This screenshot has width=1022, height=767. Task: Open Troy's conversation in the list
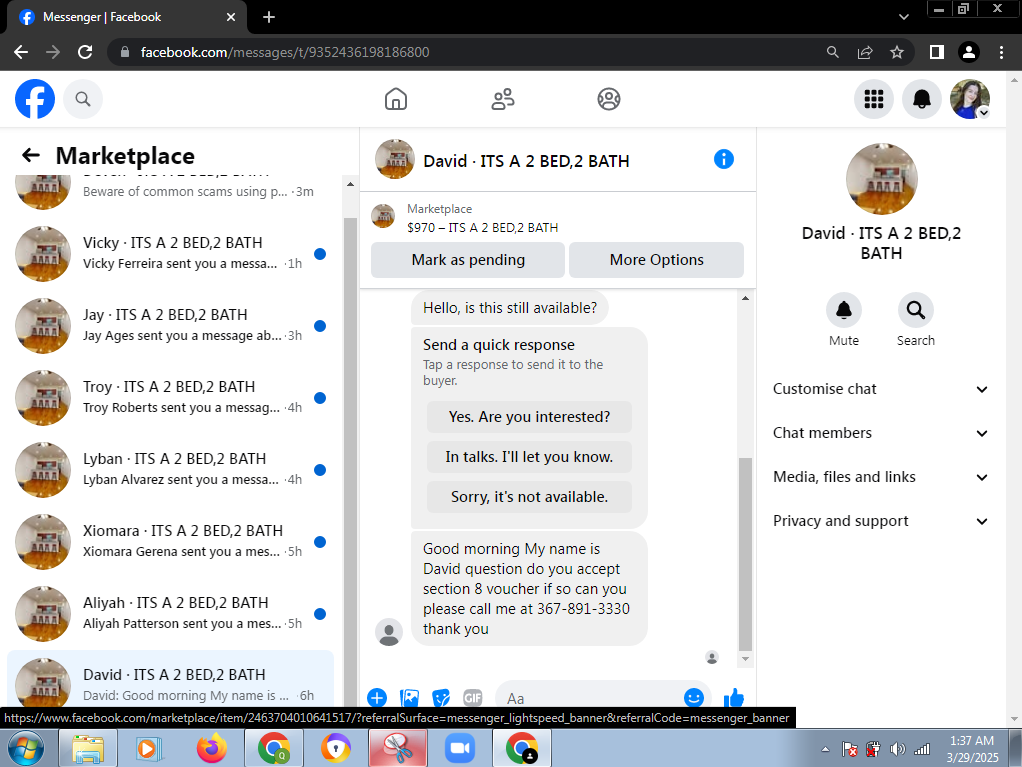point(171,398)
